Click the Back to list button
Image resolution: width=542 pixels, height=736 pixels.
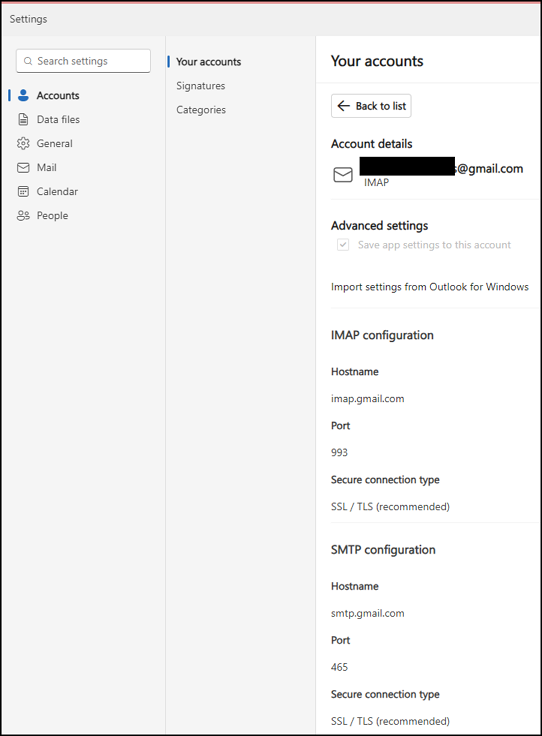point(371,106)
